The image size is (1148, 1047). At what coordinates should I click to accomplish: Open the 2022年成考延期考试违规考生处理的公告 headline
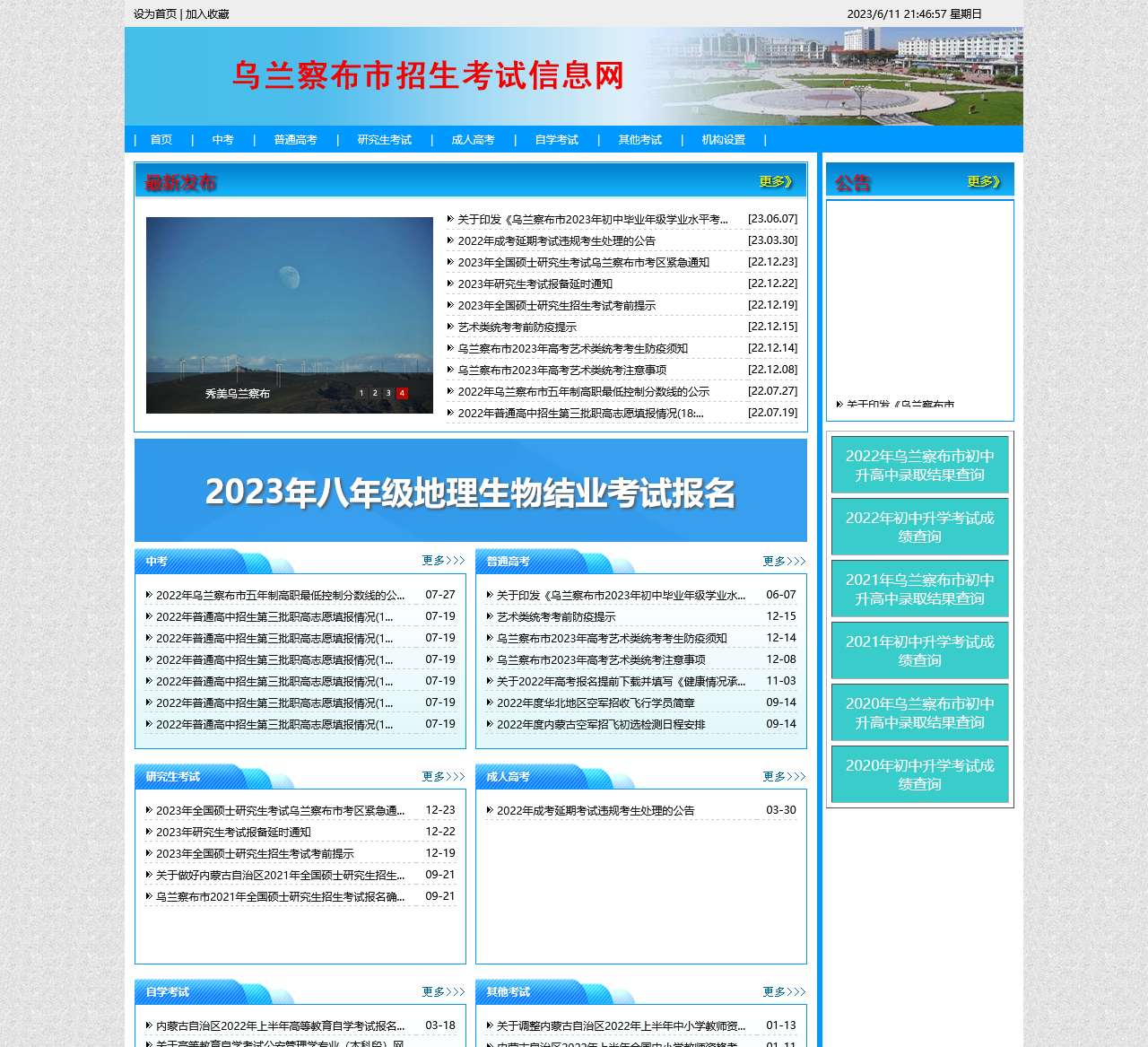tap(556, 240)
